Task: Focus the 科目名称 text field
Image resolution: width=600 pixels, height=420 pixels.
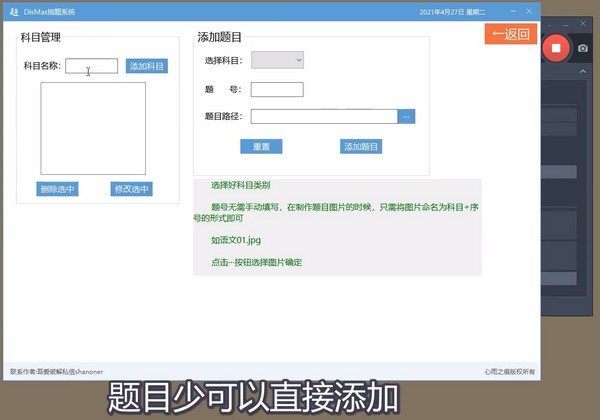Action: point(91,66)
